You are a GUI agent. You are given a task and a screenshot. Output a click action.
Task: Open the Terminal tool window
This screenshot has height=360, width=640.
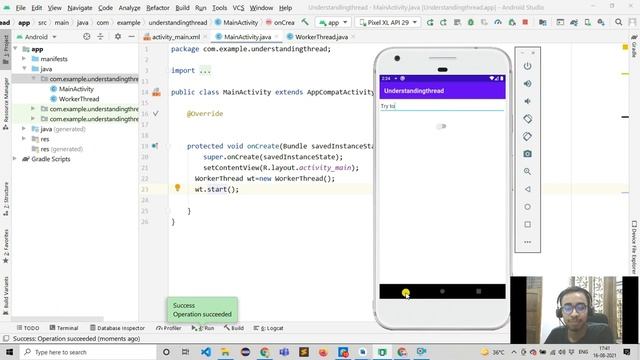(64, 328)
